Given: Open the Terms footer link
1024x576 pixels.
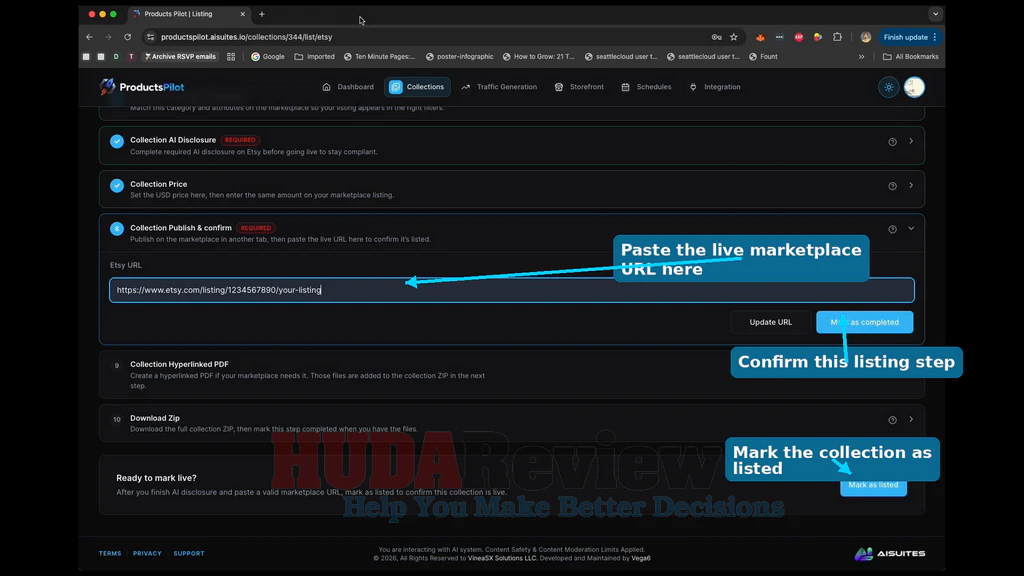Looking at the screenshot, I should click(110, 553).
